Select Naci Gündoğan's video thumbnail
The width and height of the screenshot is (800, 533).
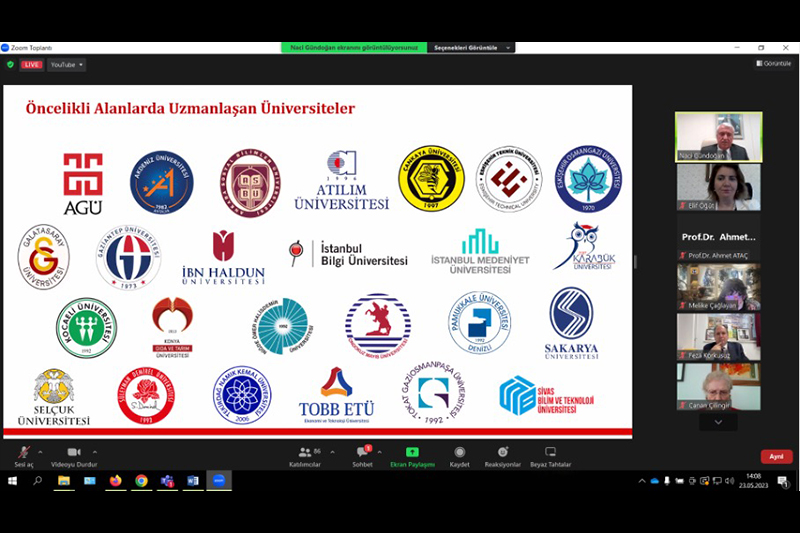718,136
